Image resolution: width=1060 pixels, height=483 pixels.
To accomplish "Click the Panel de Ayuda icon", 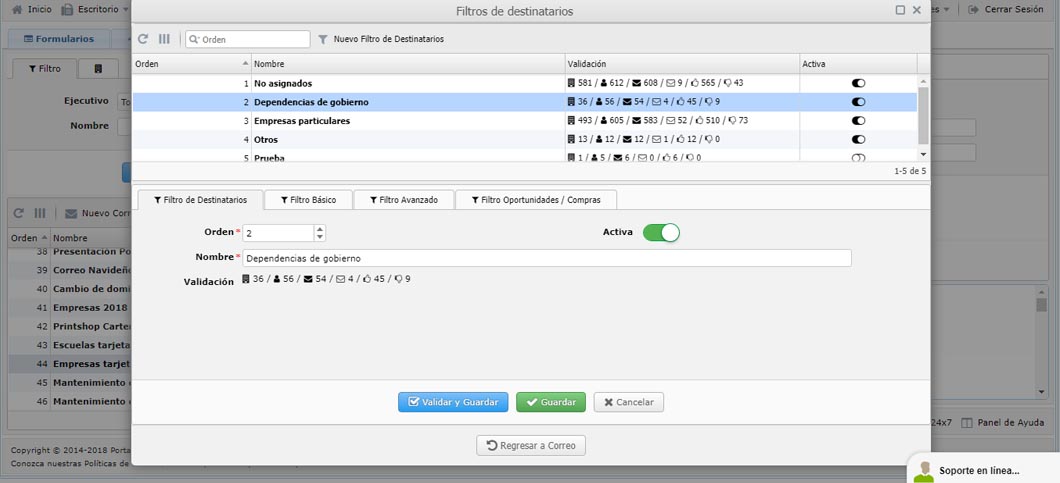I will tap(966, 423).
